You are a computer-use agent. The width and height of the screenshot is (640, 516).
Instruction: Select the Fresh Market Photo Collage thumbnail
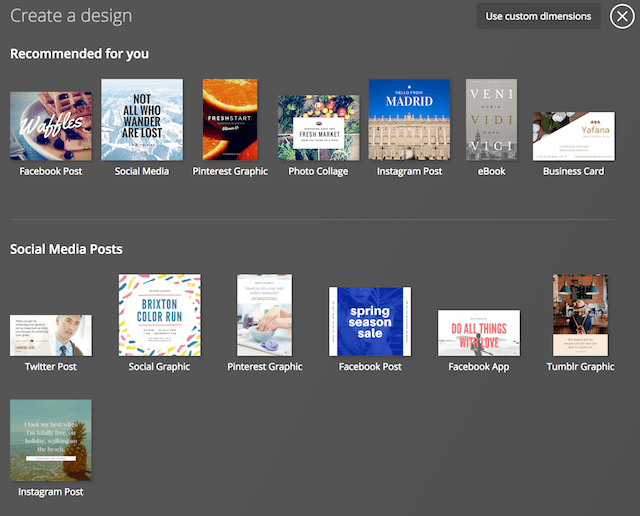[x=318, y=128]
